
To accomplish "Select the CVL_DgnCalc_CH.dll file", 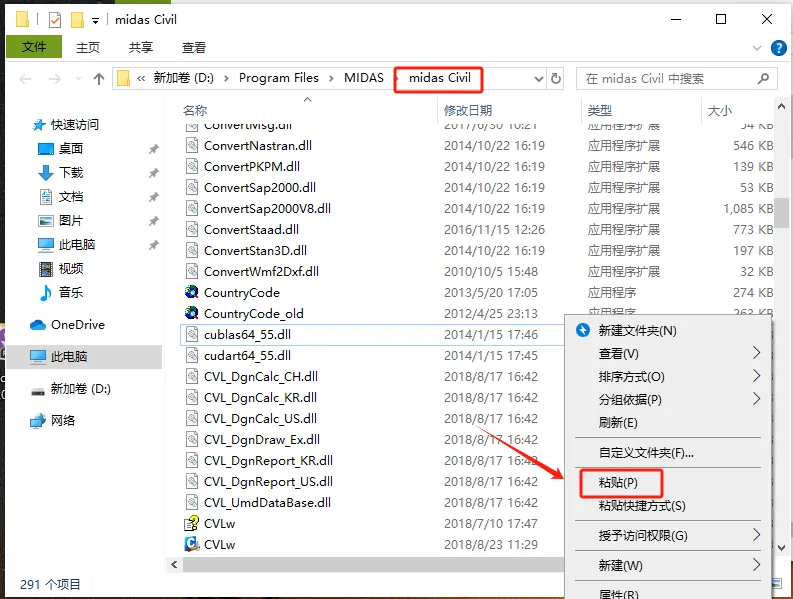I will pos(261,377).
